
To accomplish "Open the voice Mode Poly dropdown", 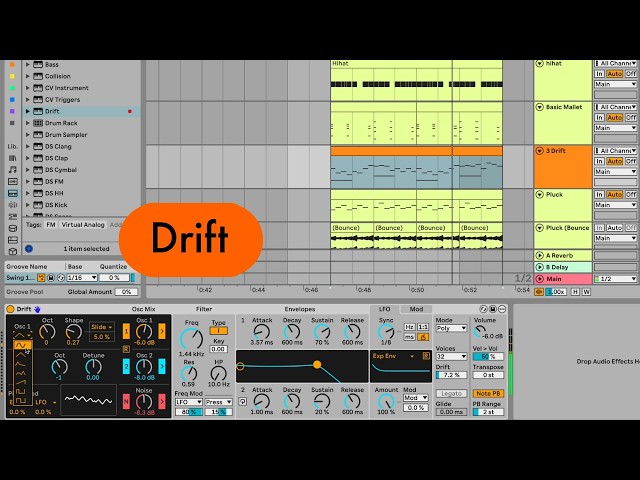I will coord(451,328).
